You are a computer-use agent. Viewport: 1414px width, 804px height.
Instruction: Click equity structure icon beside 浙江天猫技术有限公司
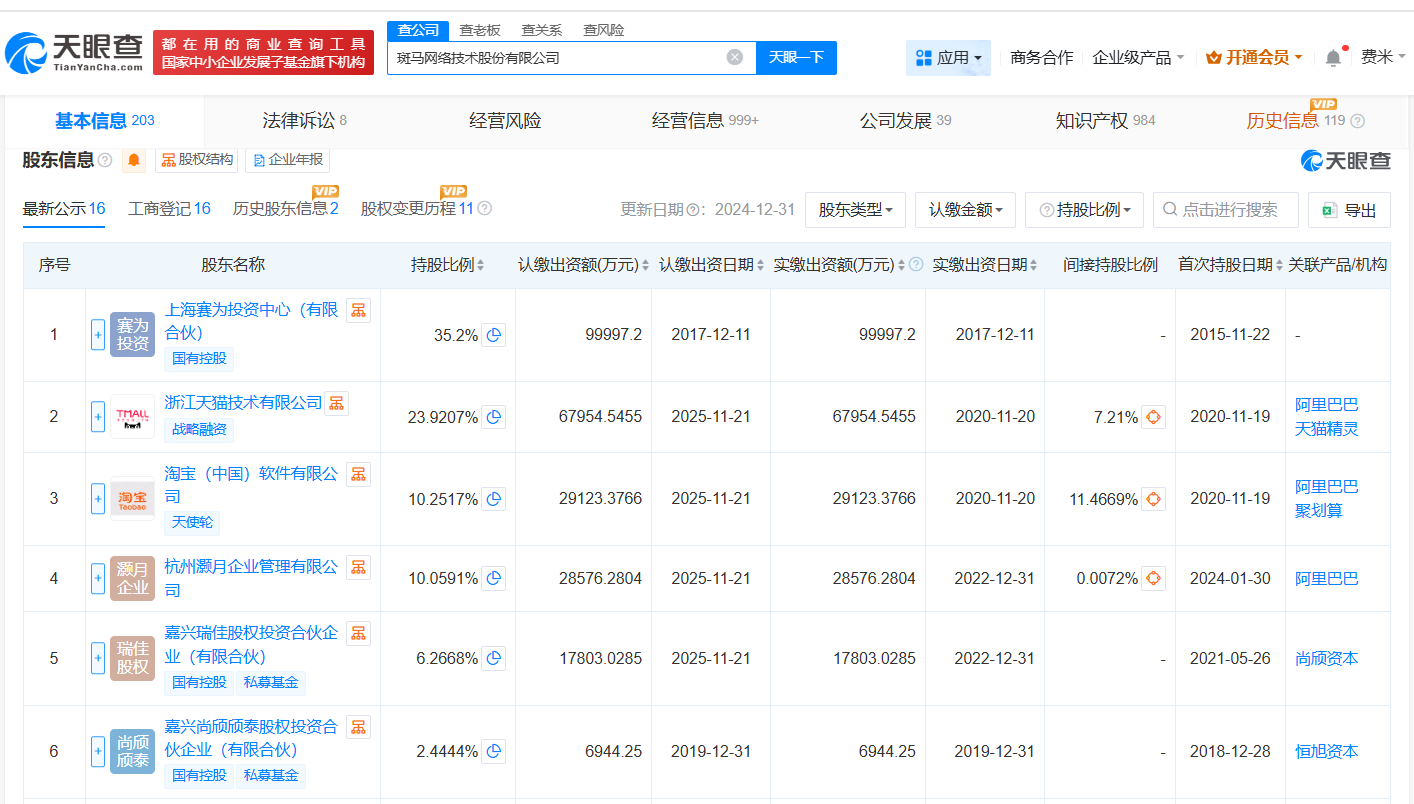click(336, 403)
